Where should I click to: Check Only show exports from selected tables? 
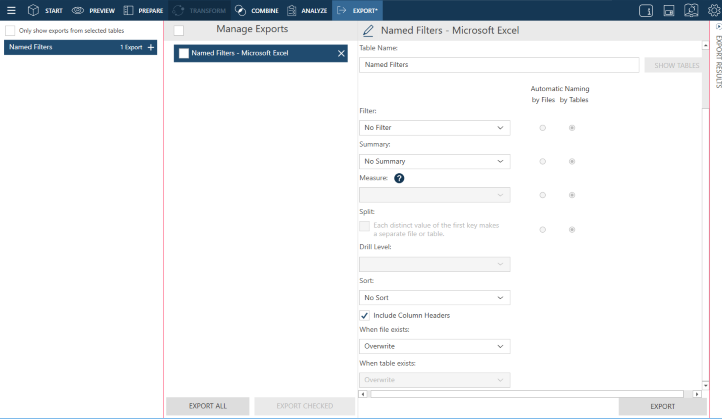click(x=10, y=31)
